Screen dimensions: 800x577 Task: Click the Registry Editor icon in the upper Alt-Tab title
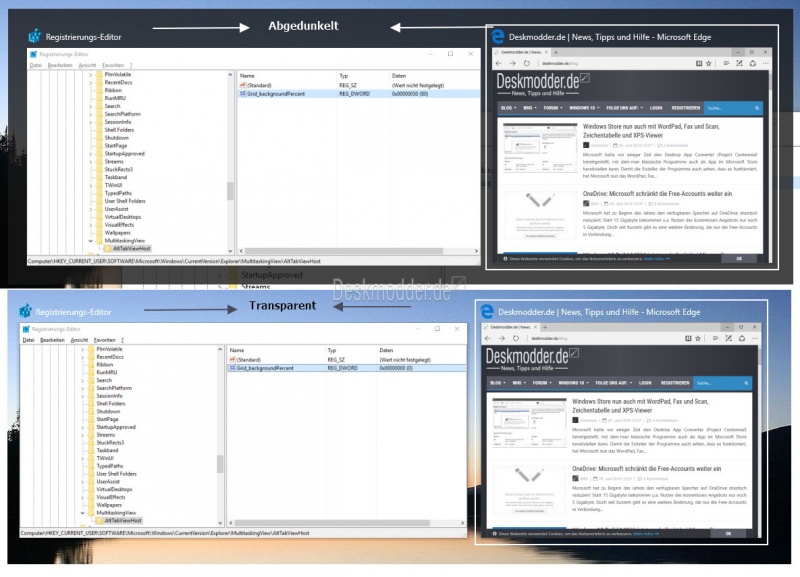click(37, 37)
